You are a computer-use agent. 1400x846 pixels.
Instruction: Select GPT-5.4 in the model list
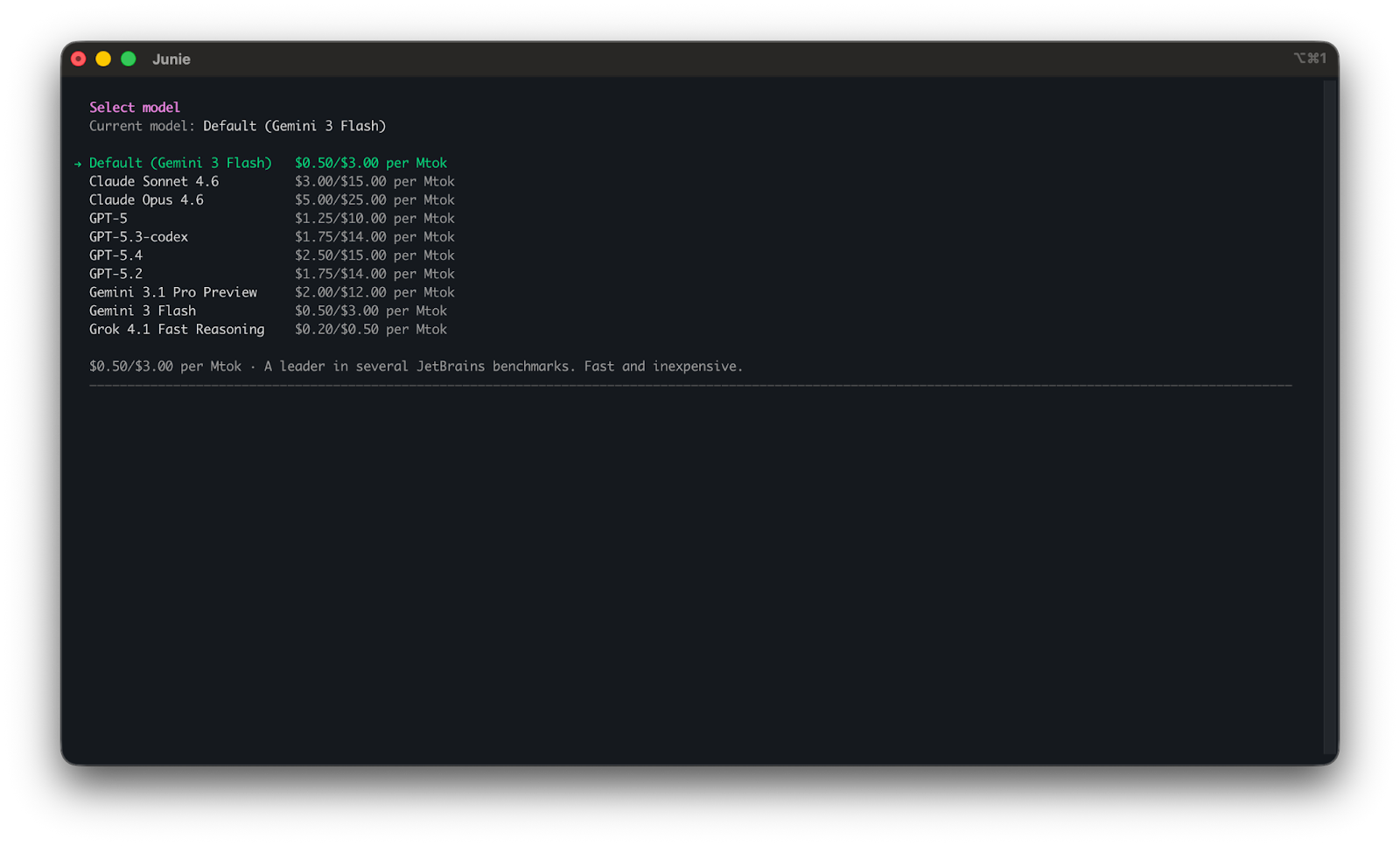click(115, 255)
